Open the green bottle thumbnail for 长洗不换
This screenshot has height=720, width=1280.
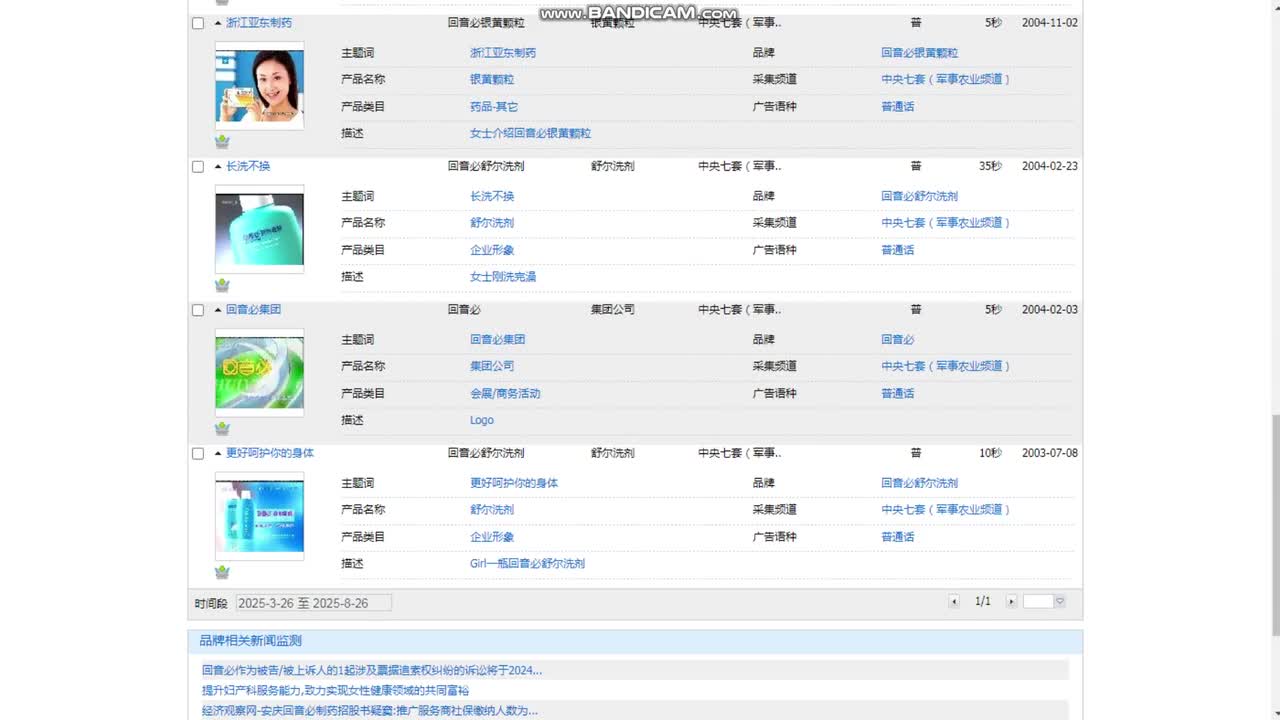click(x=260, y=229)
